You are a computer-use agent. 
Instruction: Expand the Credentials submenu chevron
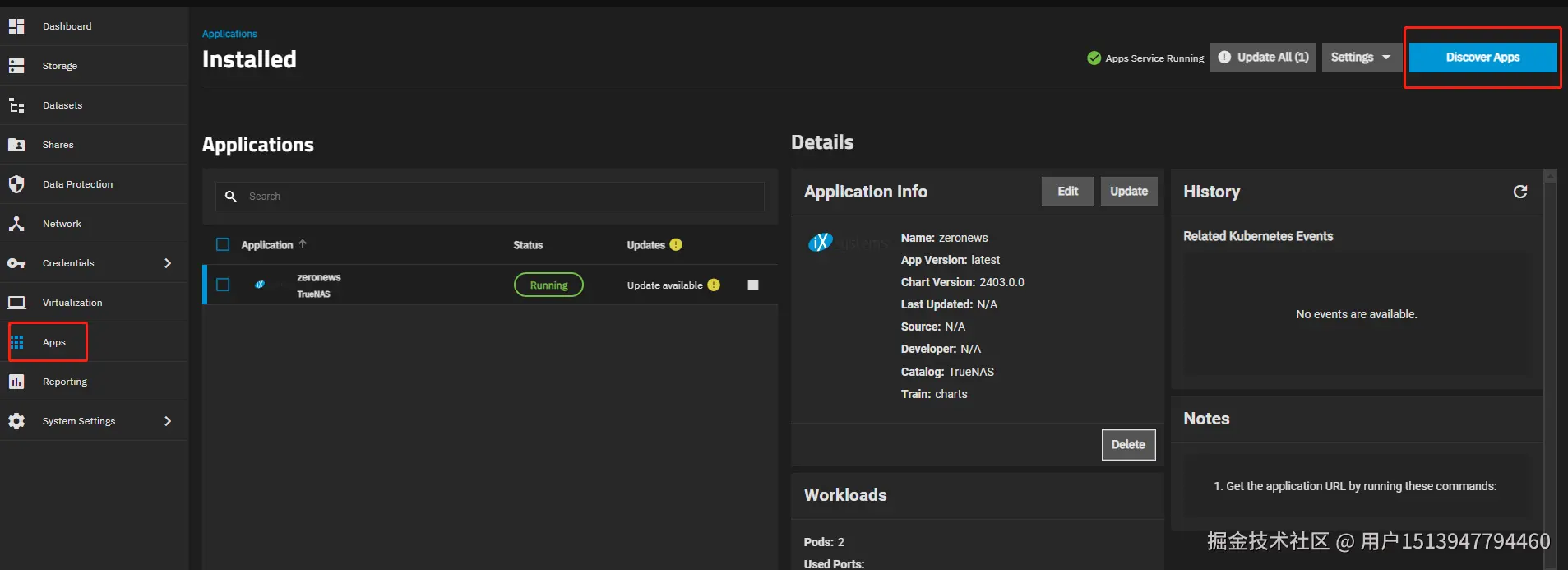(x=168, y=263)
